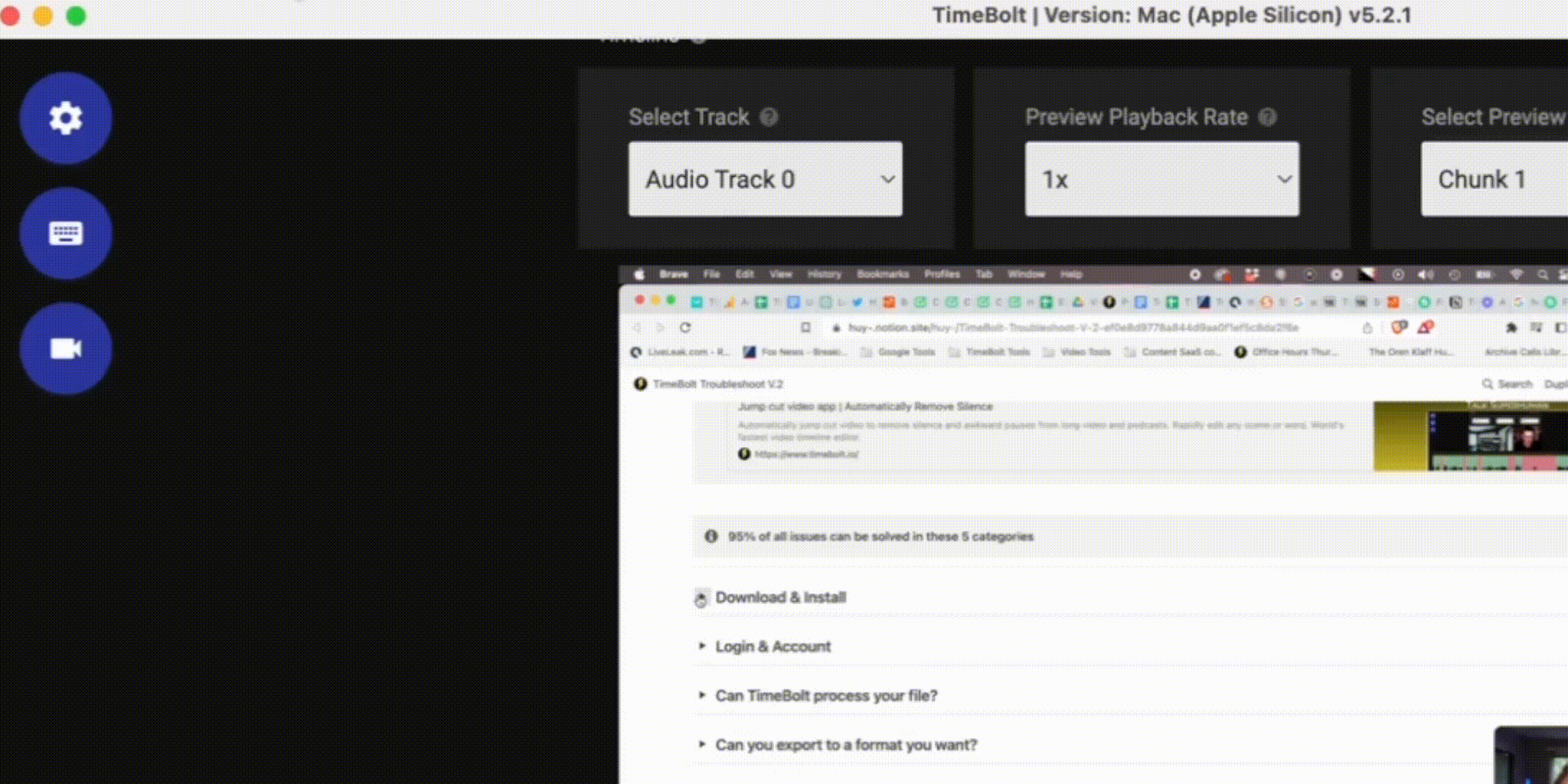Click the back arrow in previewed Brave
Screen dimensions: 1568x784
coord(637,328)
